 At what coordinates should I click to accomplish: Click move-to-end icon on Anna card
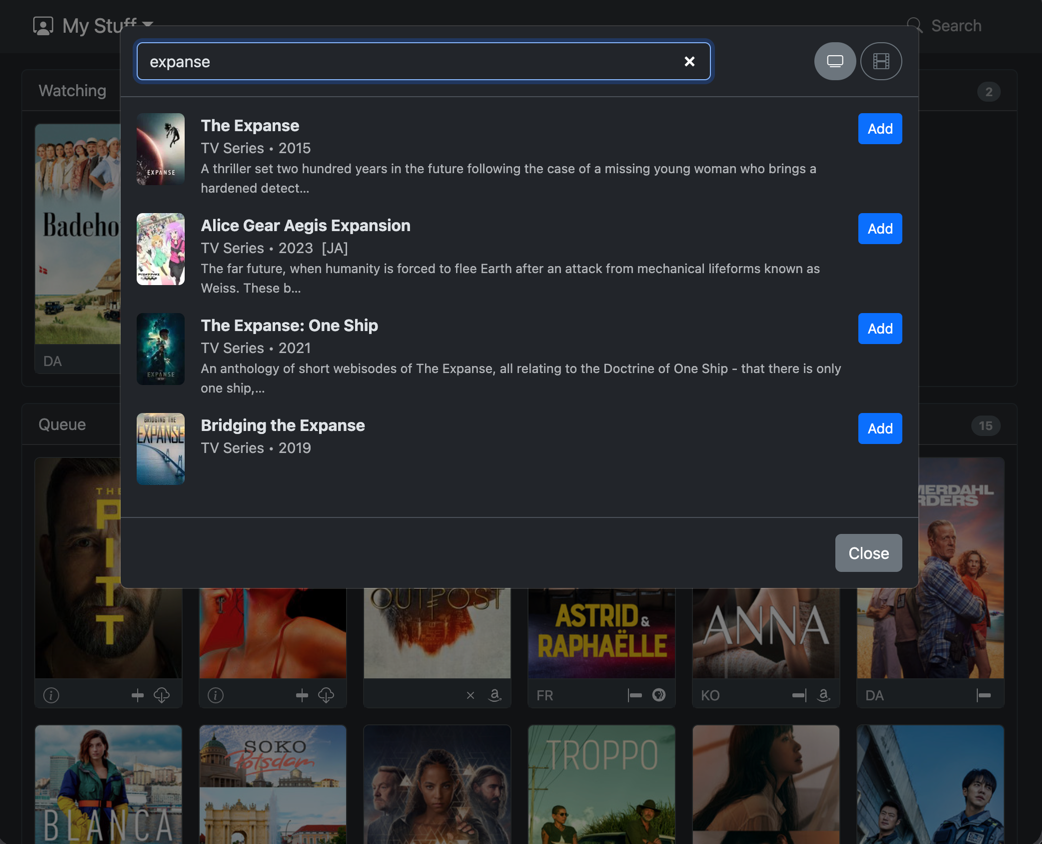(799, 695)
